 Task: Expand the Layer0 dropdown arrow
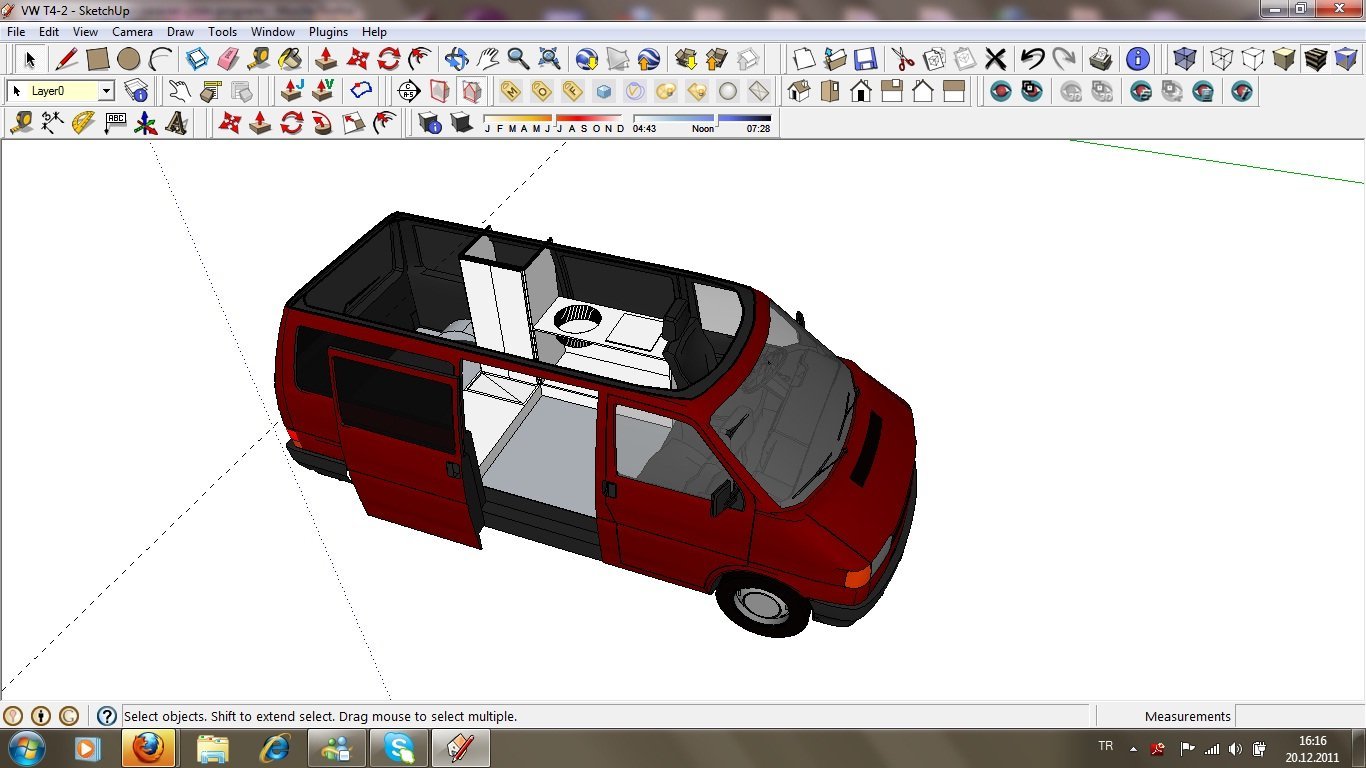pos(106,91)
